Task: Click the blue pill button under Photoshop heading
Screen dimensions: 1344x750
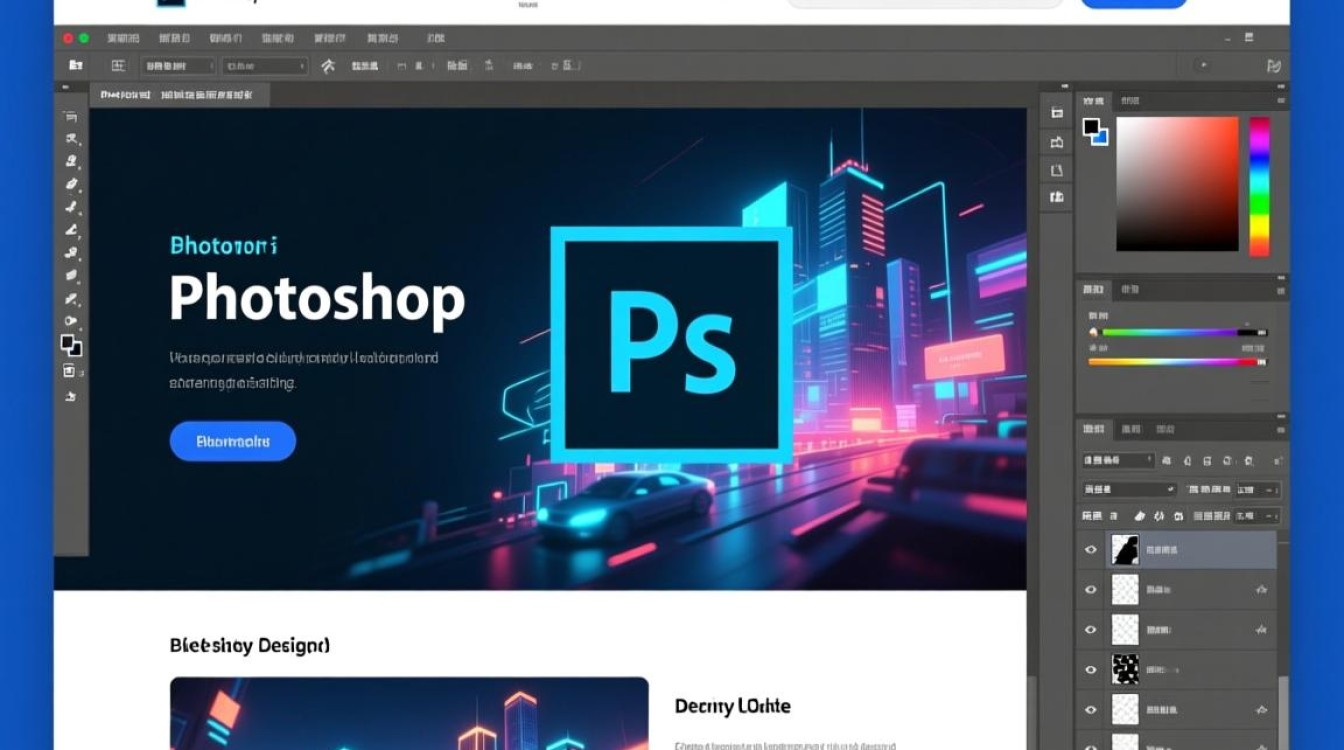Action: click(233, 441)
